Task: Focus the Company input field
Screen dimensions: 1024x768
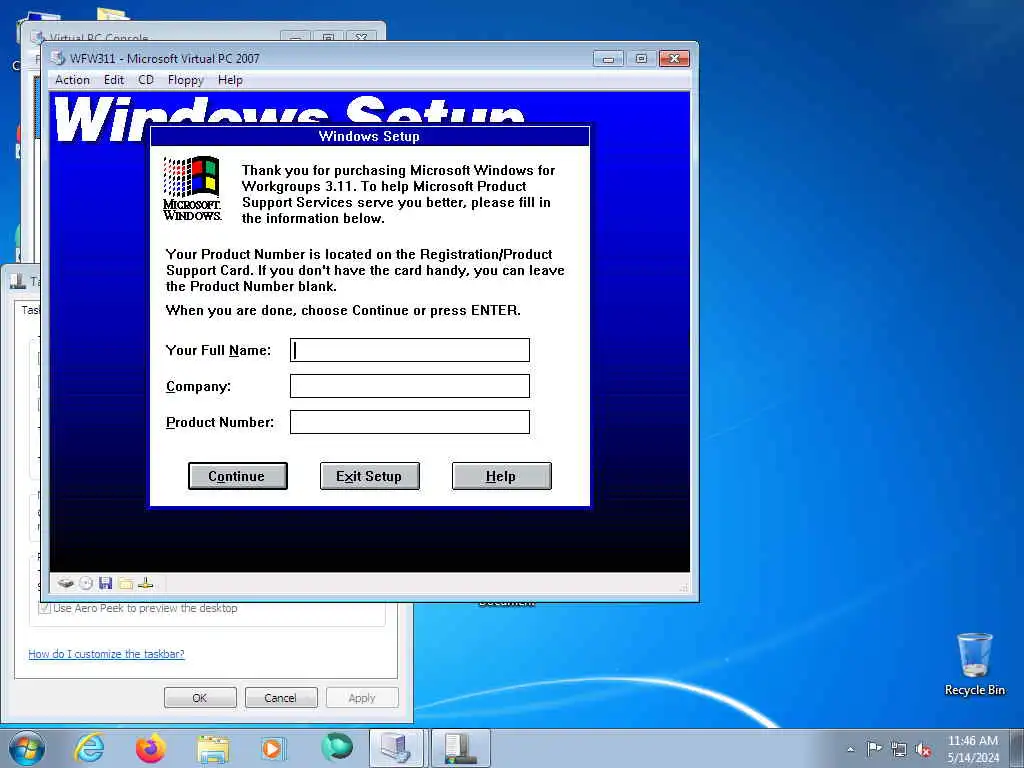Action: coord(409,386)
